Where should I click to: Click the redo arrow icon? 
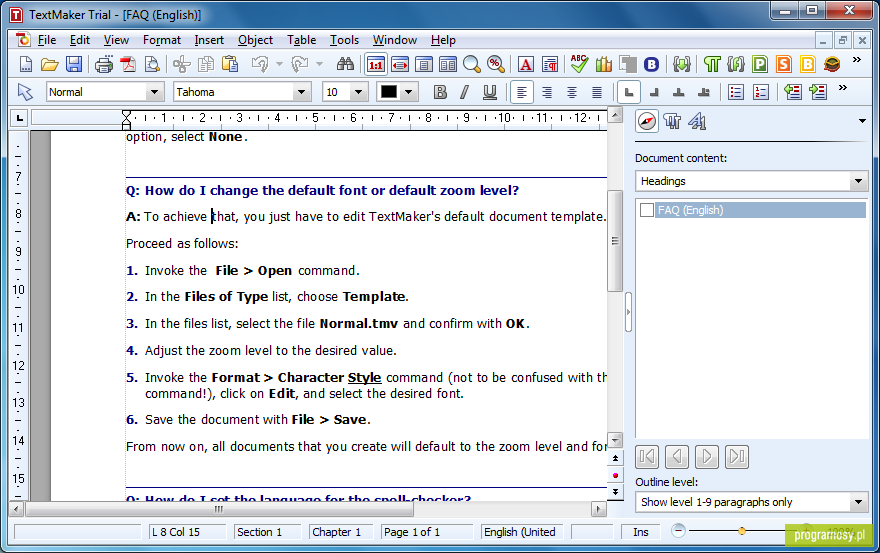click(300, 64)
